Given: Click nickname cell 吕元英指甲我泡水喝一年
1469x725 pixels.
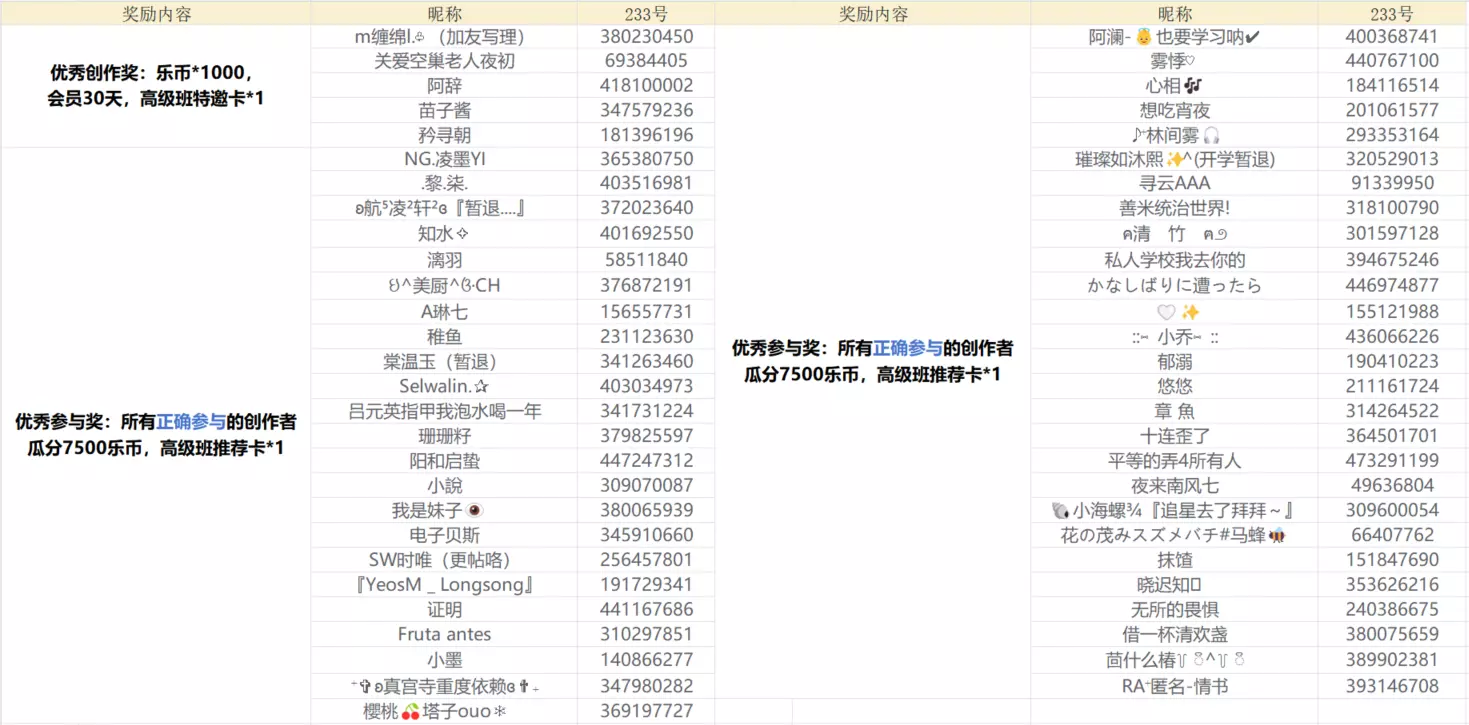Looking at the screenshot, I should [444, 411].
